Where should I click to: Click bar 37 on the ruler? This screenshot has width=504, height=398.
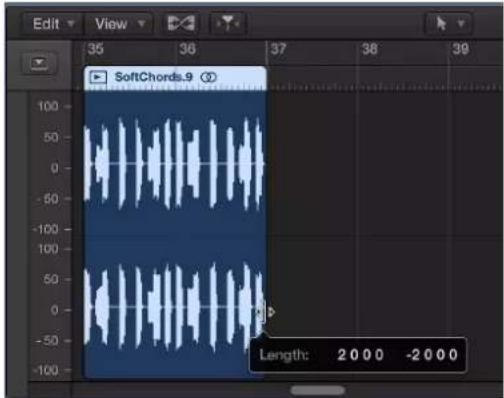278,49
